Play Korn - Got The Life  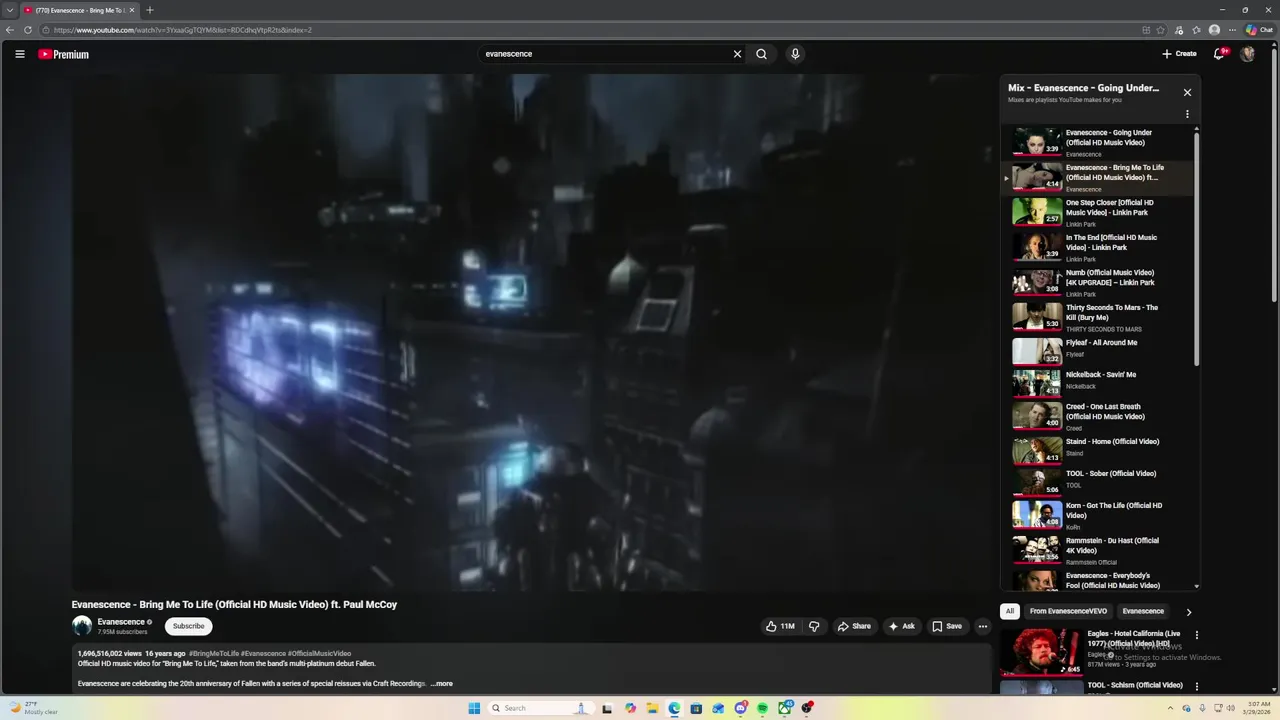(1097, 514)
